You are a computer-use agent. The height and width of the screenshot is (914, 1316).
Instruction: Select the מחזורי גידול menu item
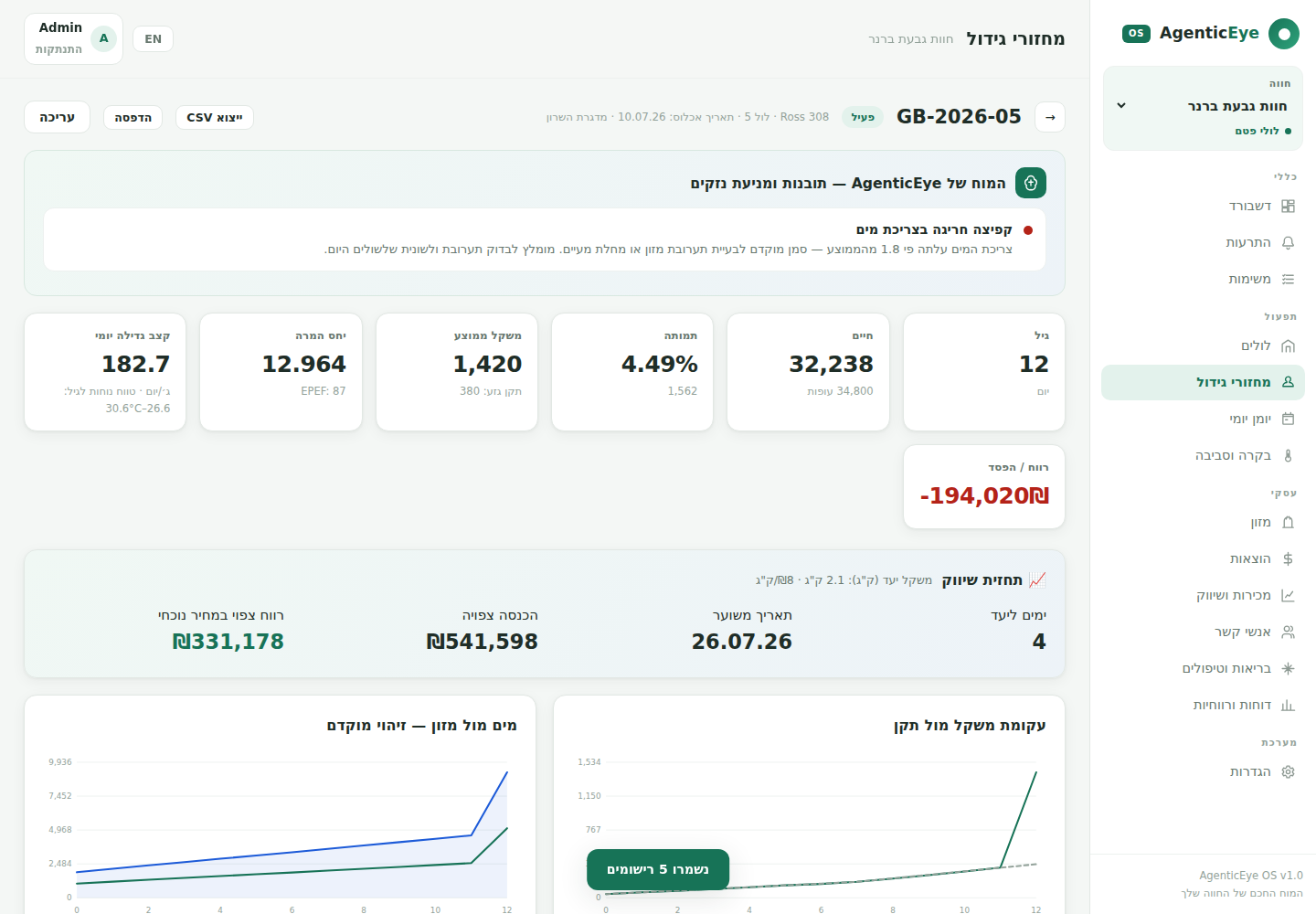(x=1203, y=382)
